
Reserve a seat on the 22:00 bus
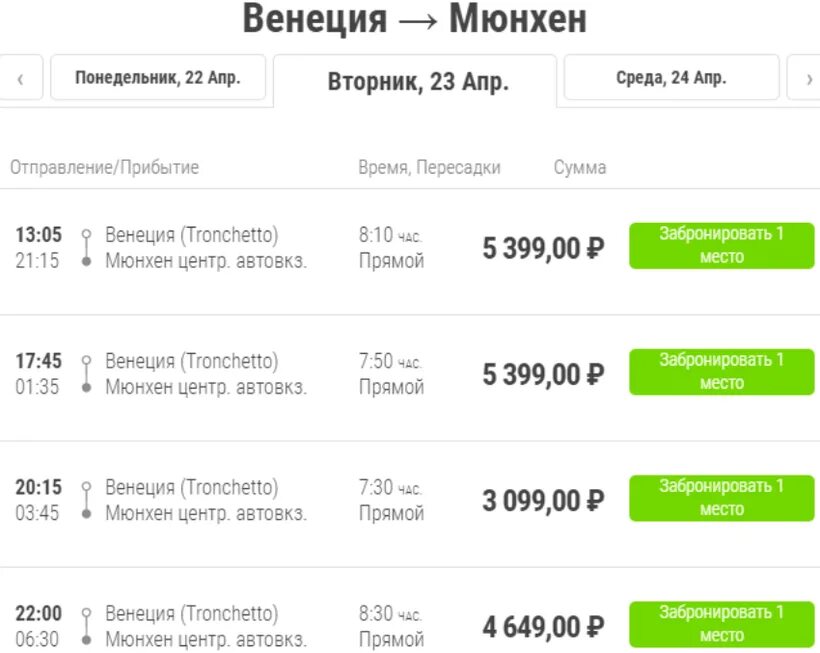[721, 624]
